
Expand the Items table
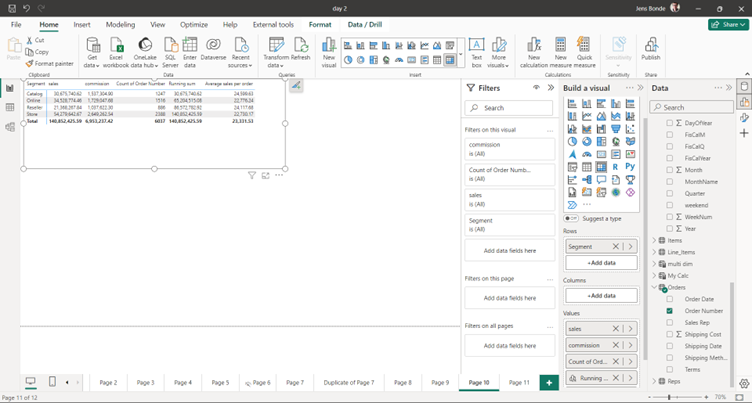pyautogui.click(x=655, y=240)
